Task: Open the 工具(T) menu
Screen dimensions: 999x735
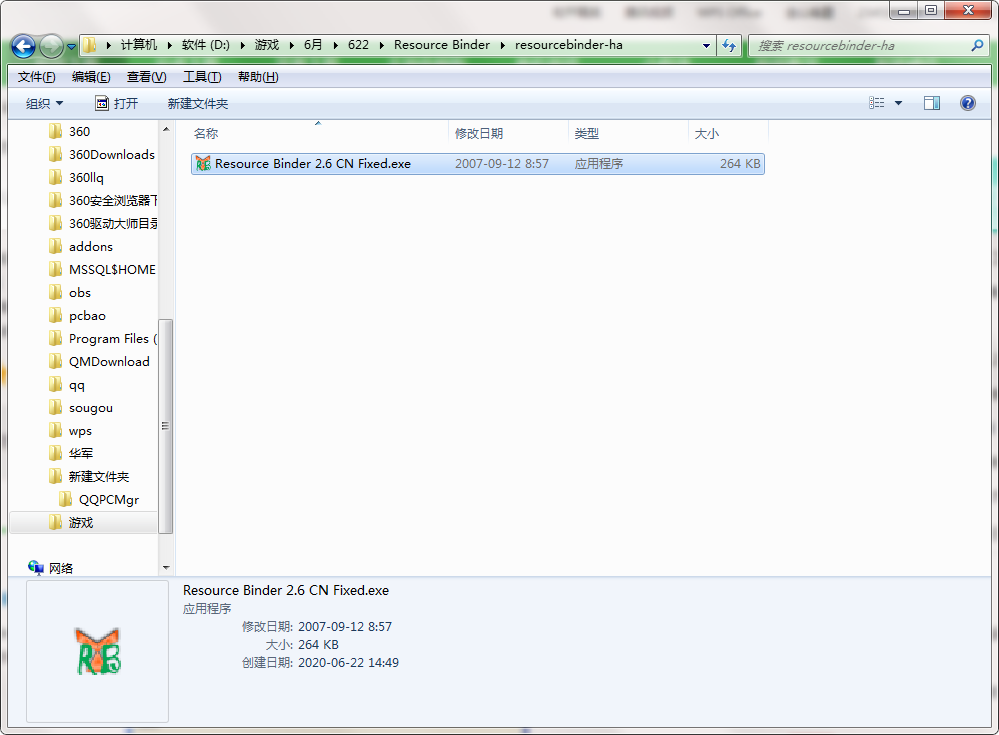Action: 202,77
